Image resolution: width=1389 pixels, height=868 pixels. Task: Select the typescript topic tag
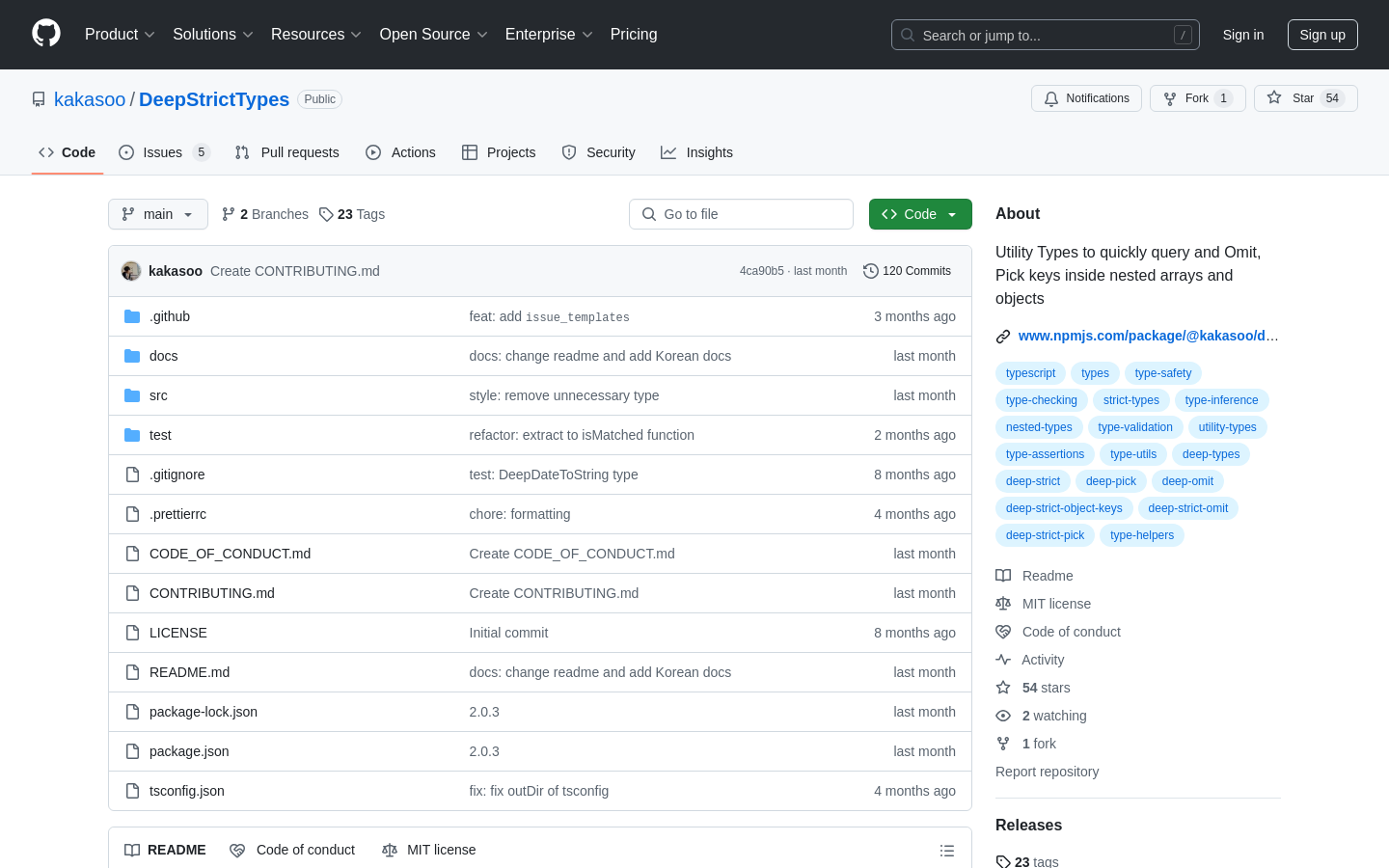pyautogui.click(x=1030, y=373)
